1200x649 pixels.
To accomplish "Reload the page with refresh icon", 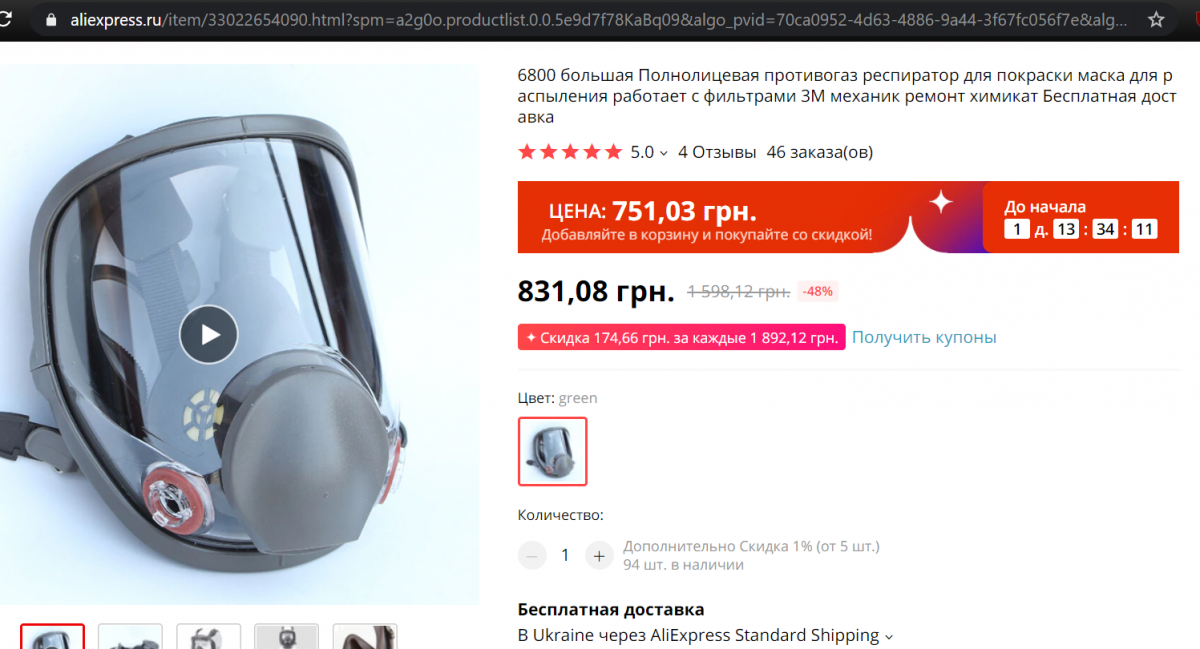I will (x=8, y=20).
